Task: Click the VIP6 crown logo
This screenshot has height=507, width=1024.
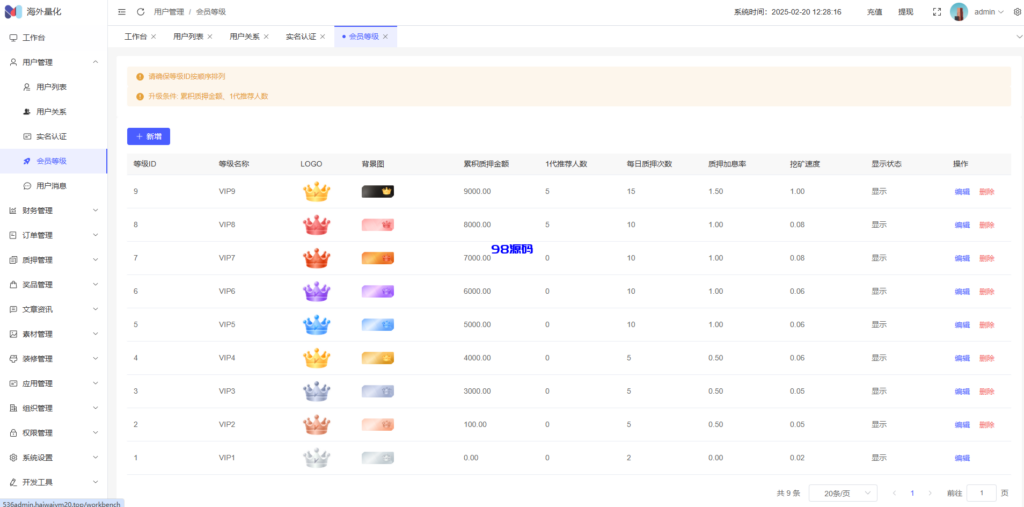Action: [x=317, y=291]
